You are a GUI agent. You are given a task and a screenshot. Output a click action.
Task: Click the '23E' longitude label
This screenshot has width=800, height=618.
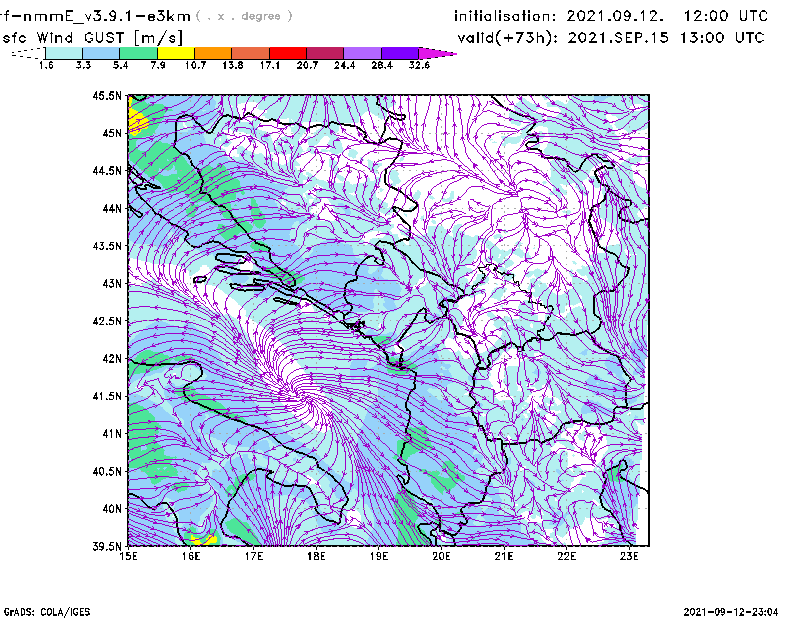[629, 556]
